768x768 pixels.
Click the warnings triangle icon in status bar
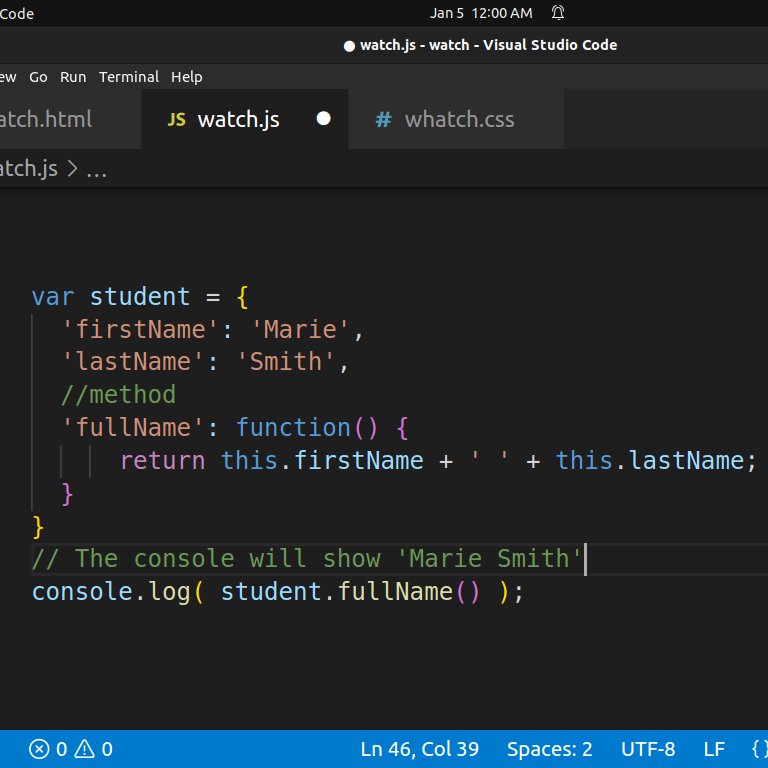click(85, 748)
